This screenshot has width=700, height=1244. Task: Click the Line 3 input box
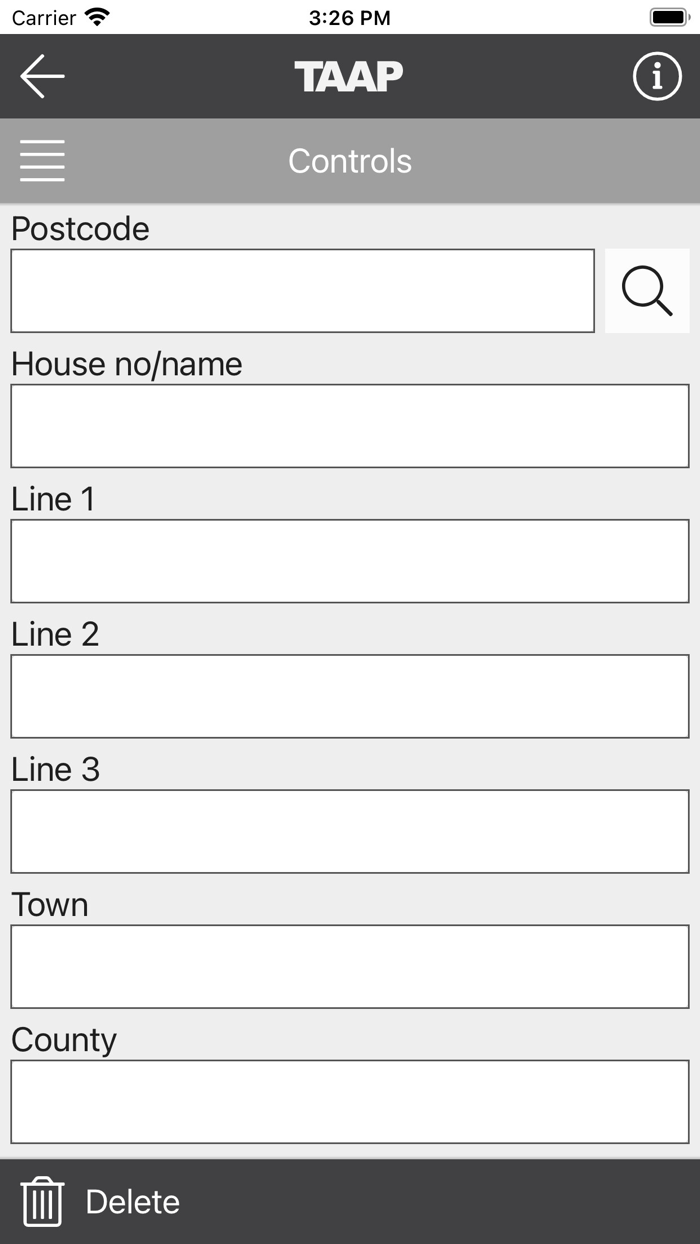point(350,831)
